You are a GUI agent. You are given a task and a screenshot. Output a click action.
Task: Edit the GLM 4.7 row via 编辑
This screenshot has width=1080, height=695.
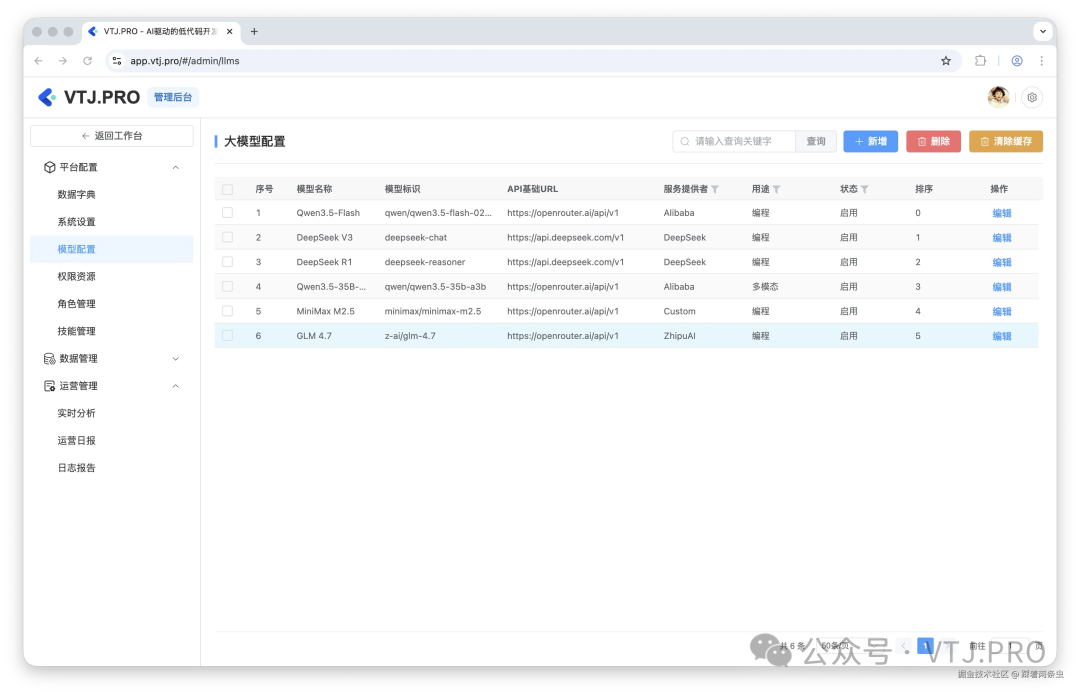point(1001,336)
